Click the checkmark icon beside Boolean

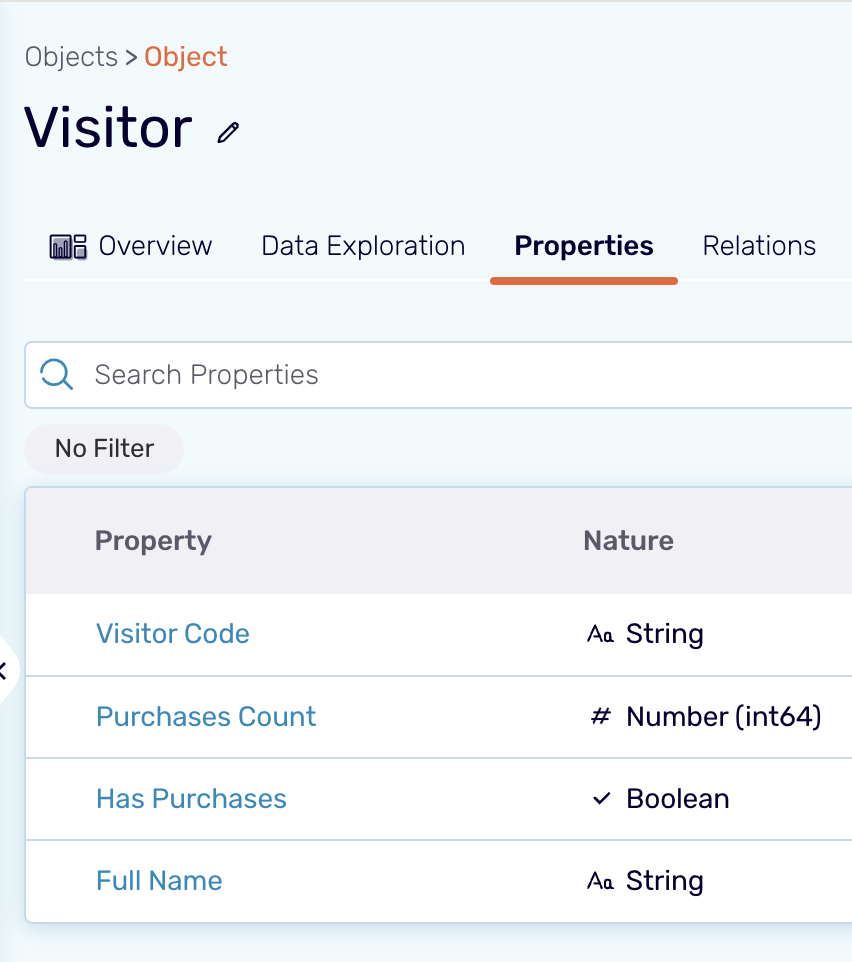pos(601,799)
